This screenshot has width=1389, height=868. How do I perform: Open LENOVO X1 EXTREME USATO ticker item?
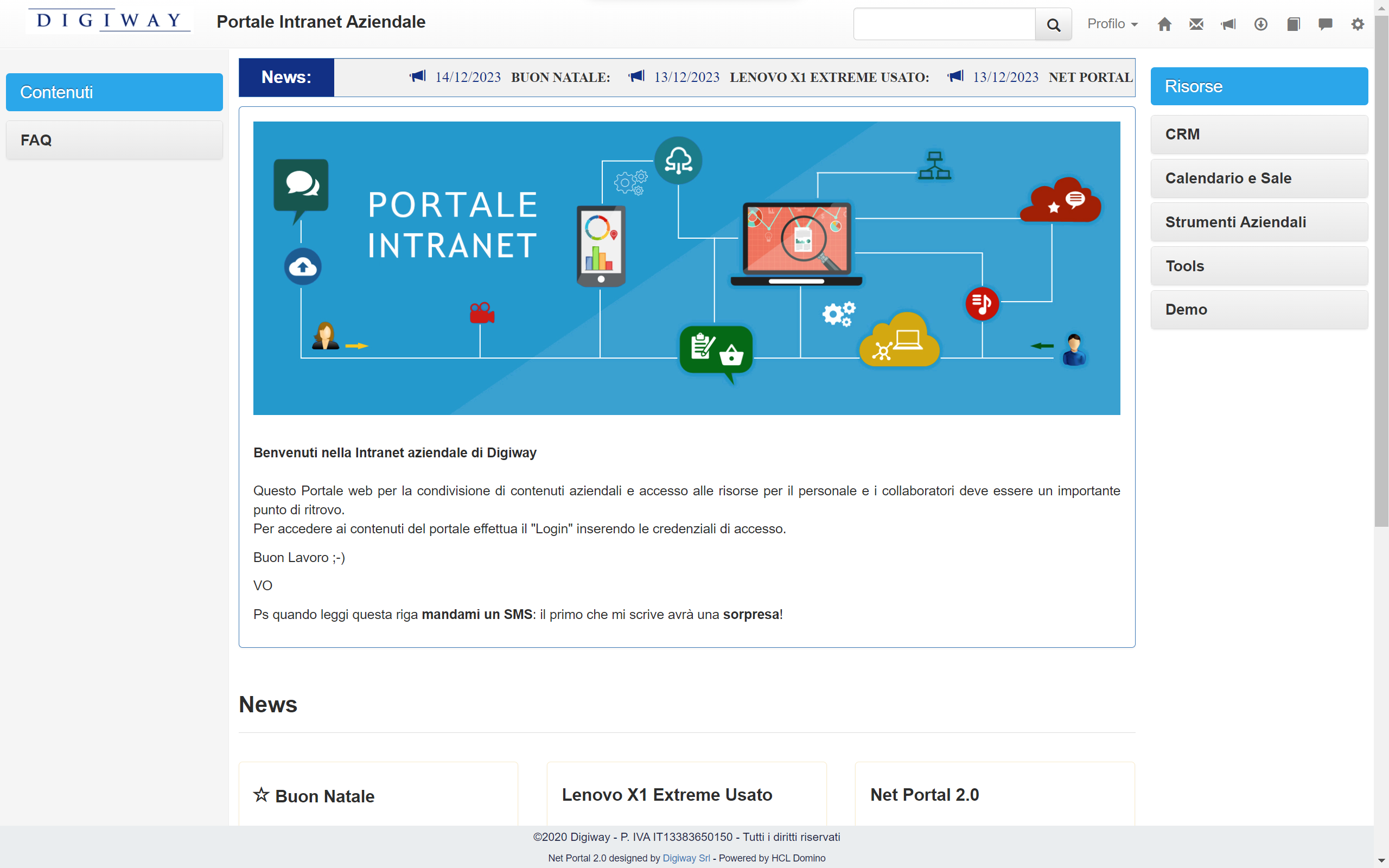tap(830, 78)
